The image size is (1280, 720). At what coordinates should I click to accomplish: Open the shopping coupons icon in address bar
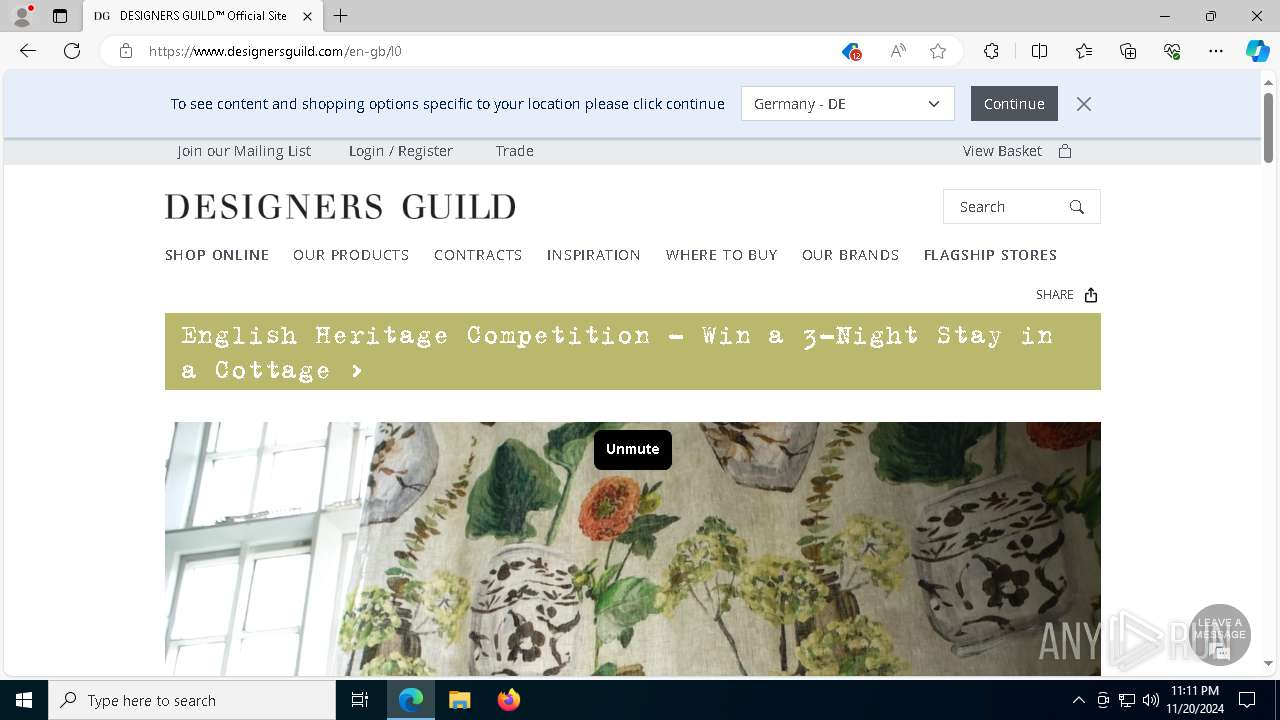(851, 51)
